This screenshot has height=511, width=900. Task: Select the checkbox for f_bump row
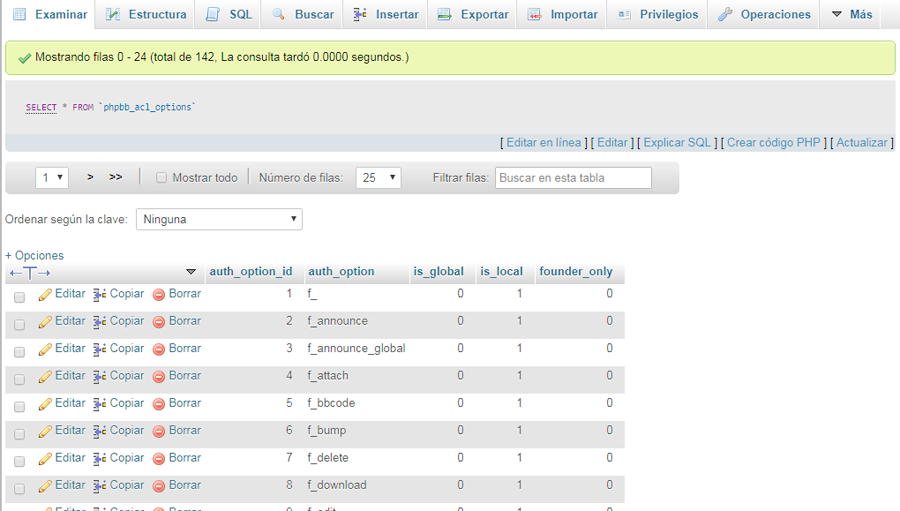[x=19, y=433]
